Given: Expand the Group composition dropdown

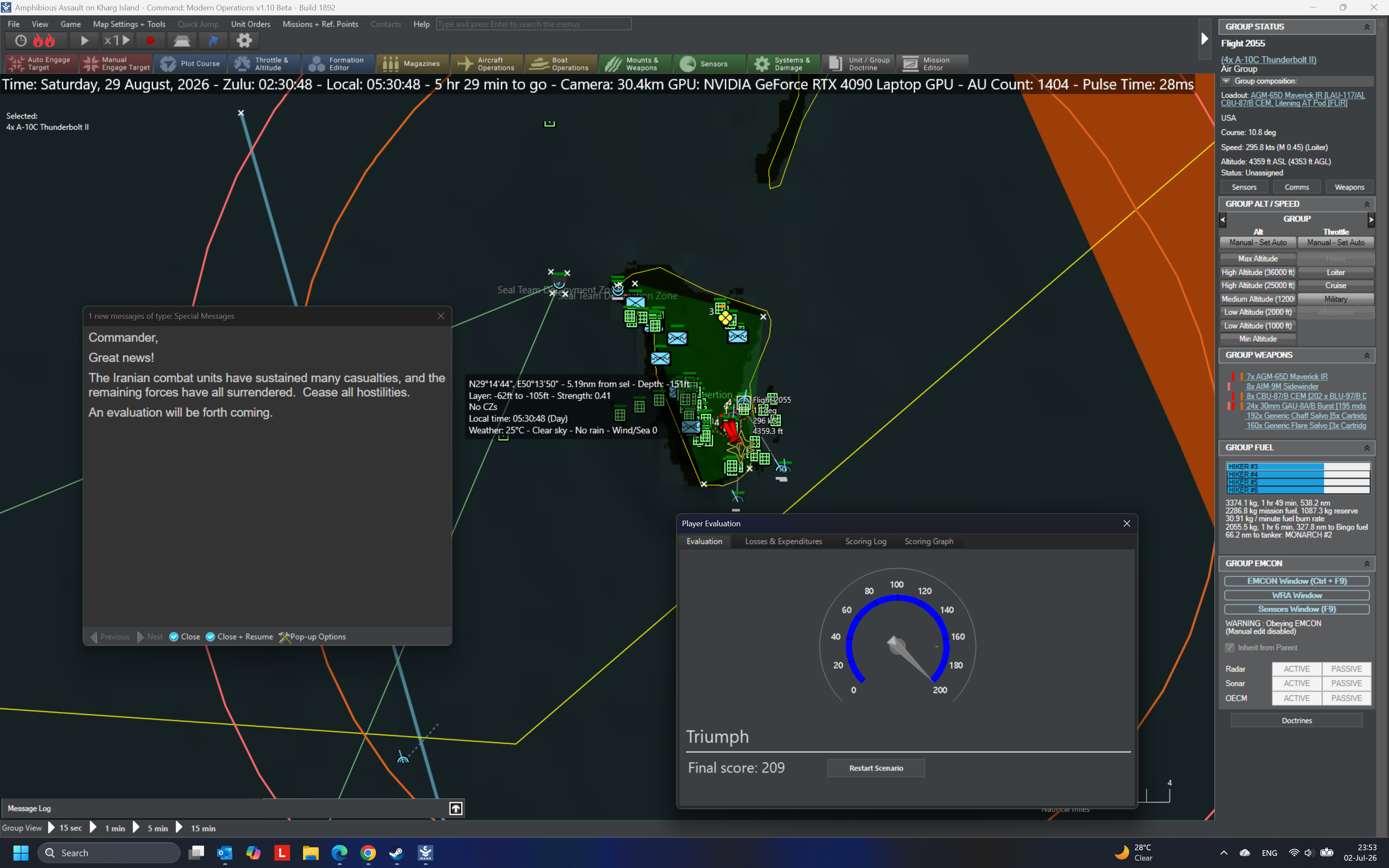Looking at the screenshot, I should coord(1226,81).
